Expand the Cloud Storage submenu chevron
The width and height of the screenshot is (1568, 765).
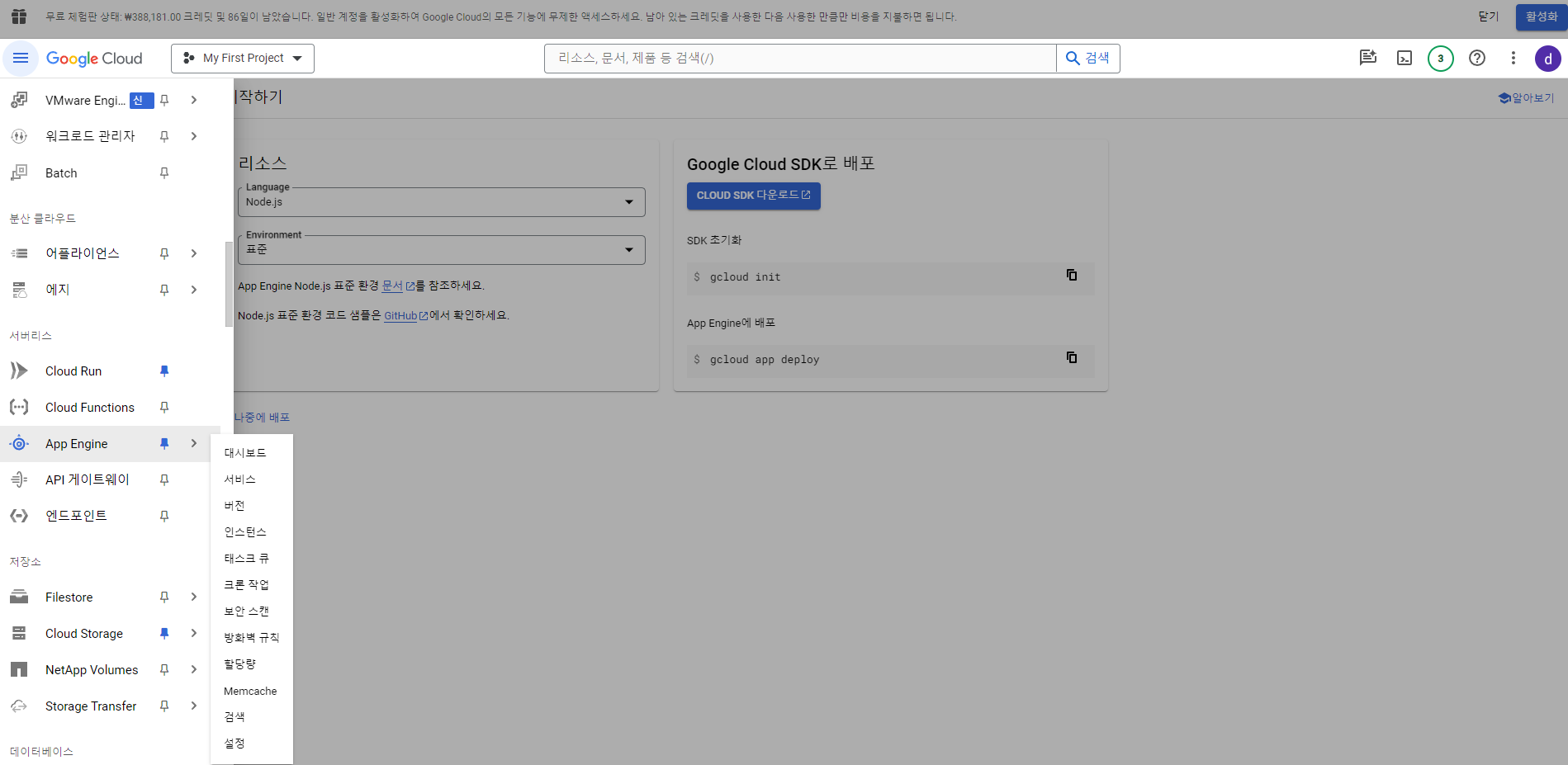[x=194, y=633]
